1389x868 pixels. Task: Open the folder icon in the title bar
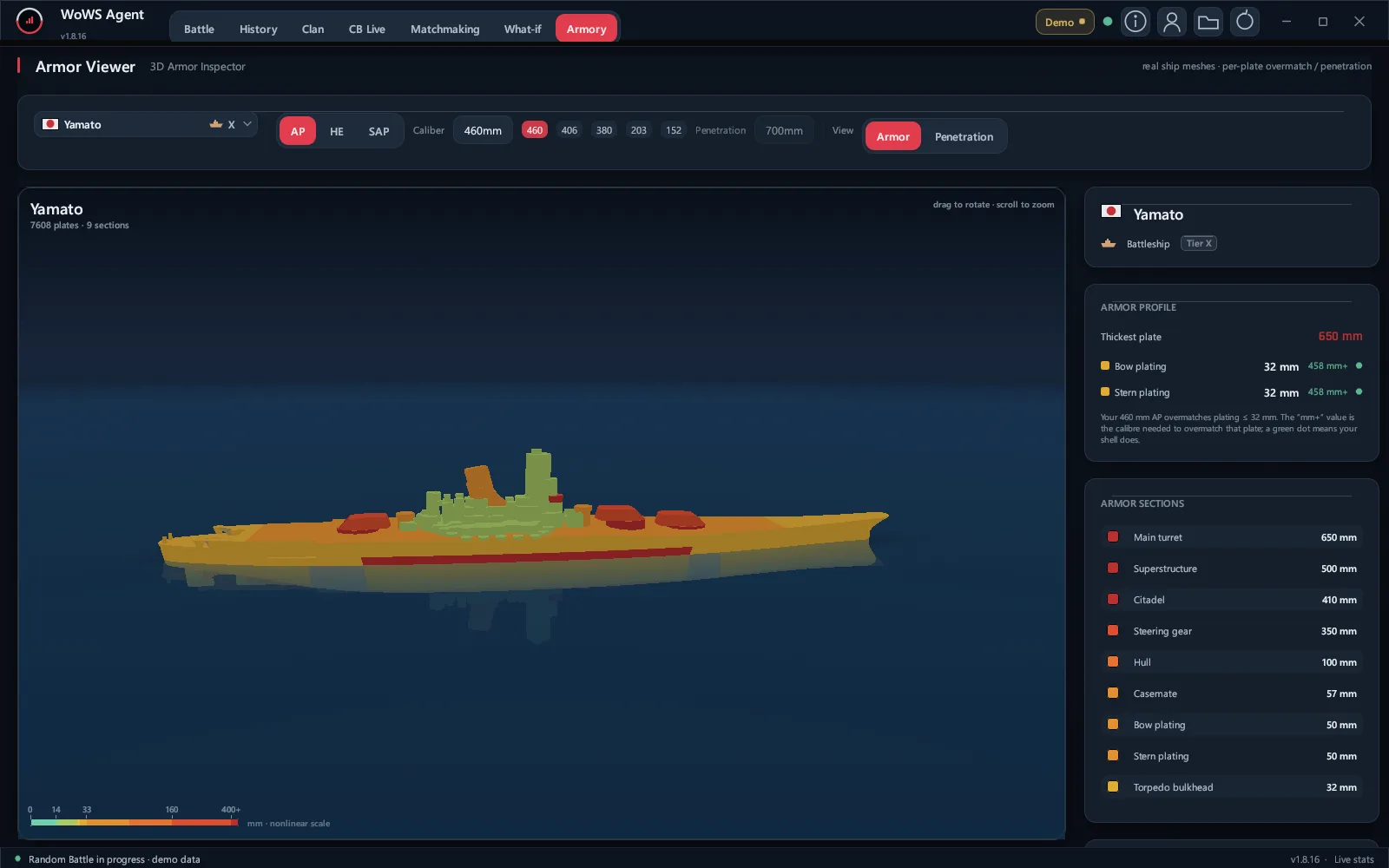coord(1208,22)
